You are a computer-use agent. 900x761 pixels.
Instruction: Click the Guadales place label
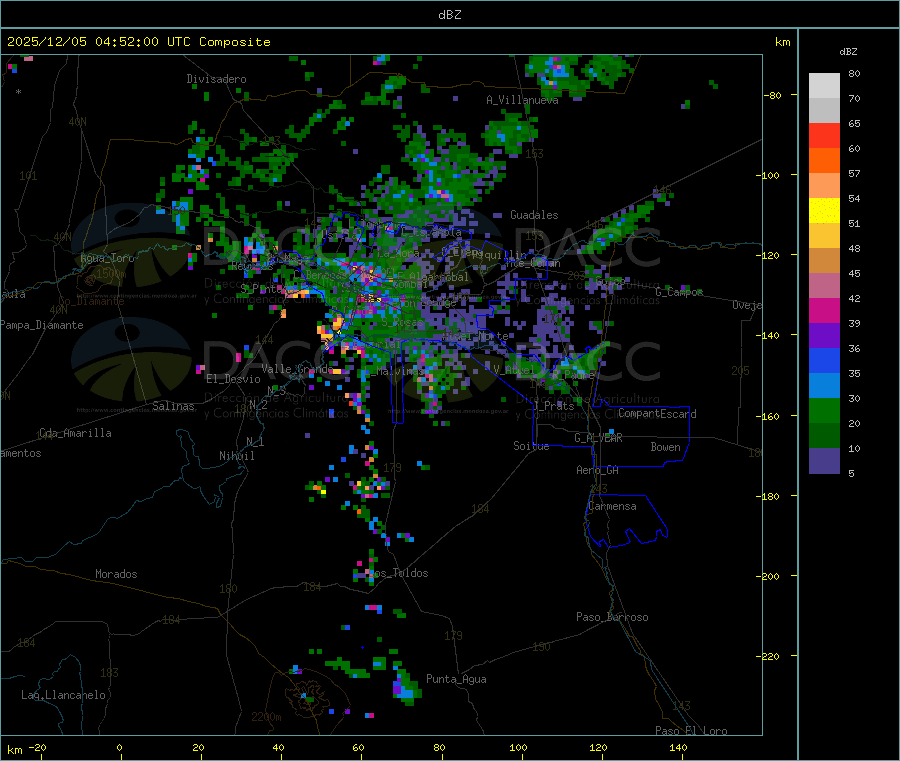click(534, 215)
